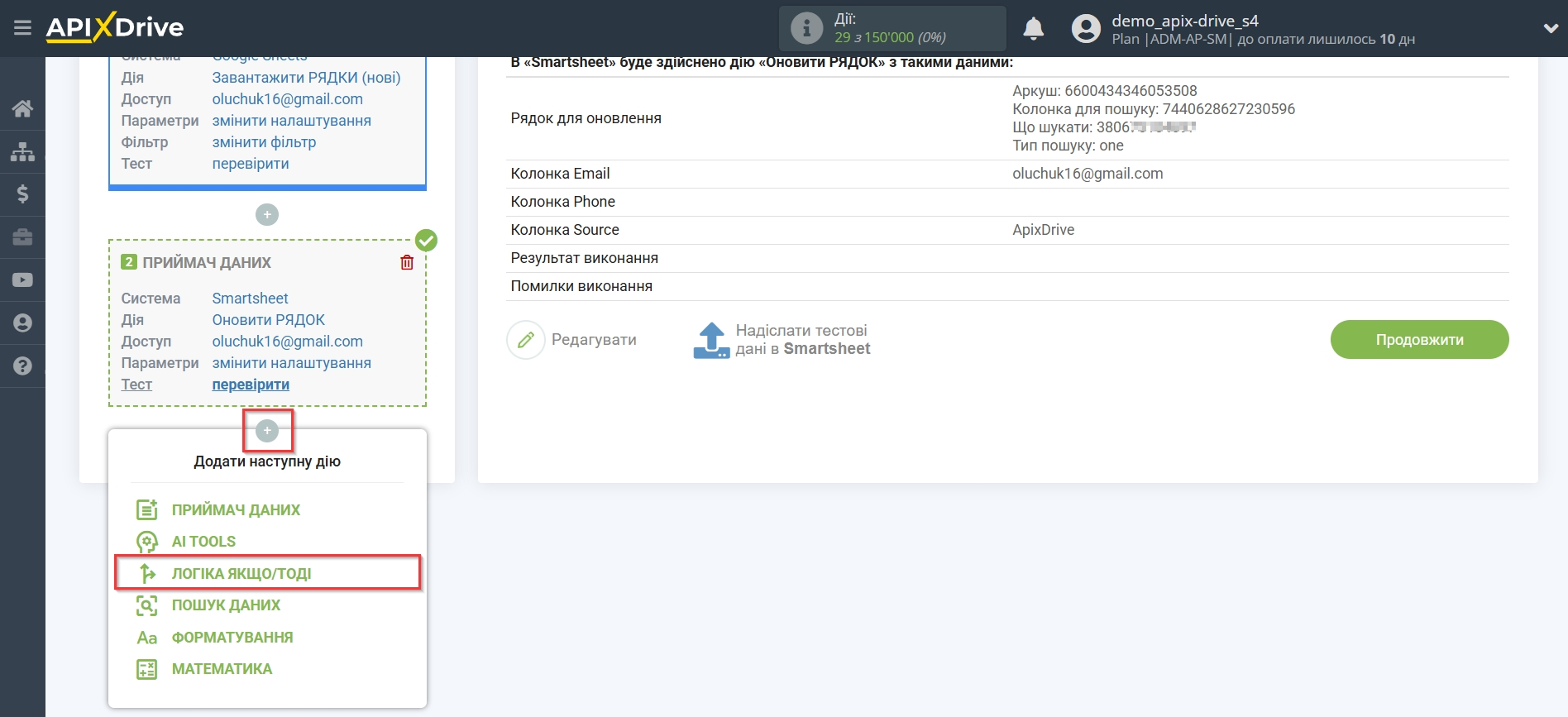Click the upload test data icon
Image resolution: width=1568 pixels, height=717 pixels.
click(x=711, y=340)
